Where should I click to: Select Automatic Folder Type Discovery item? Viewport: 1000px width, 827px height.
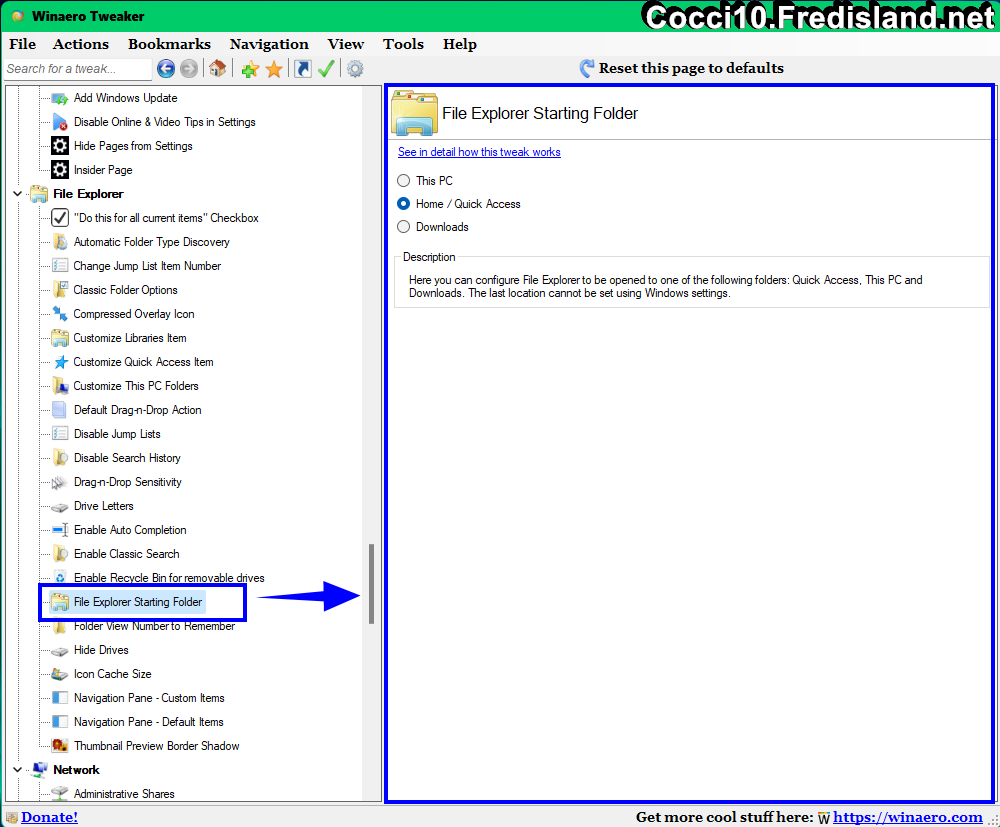[151, 242]
